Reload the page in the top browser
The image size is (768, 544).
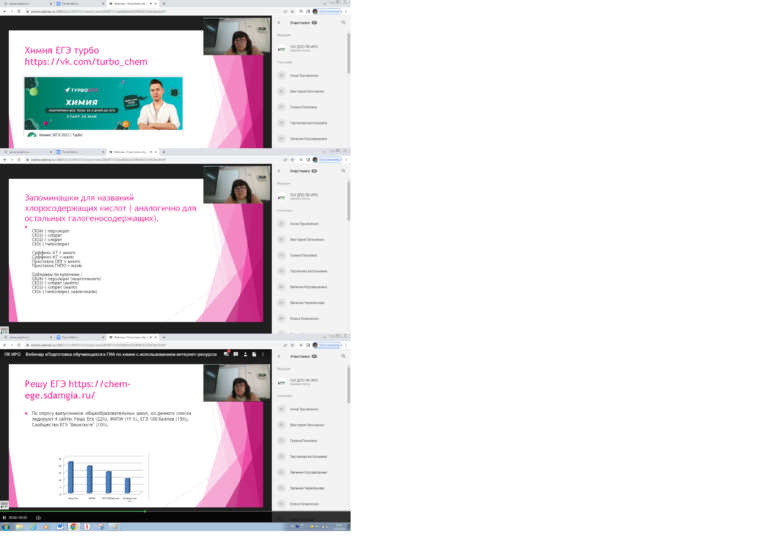(x=19, y=11)
